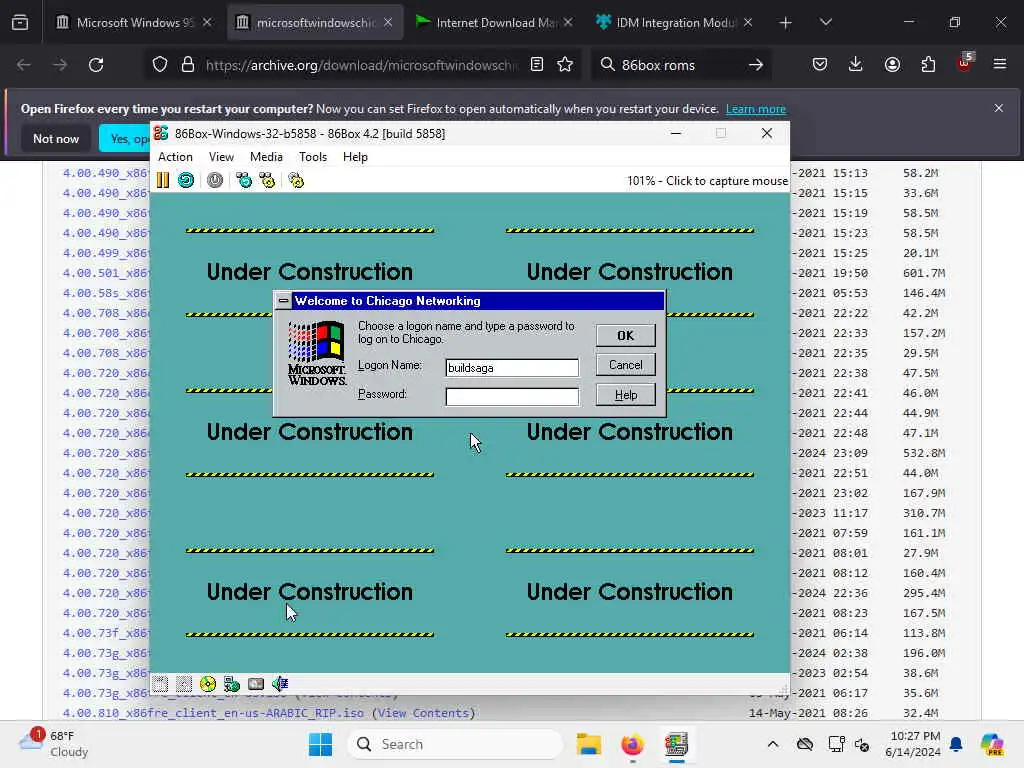1024x768 pixels.
Task: Open Firefox extensions puzzle icon
Action: 928,65
